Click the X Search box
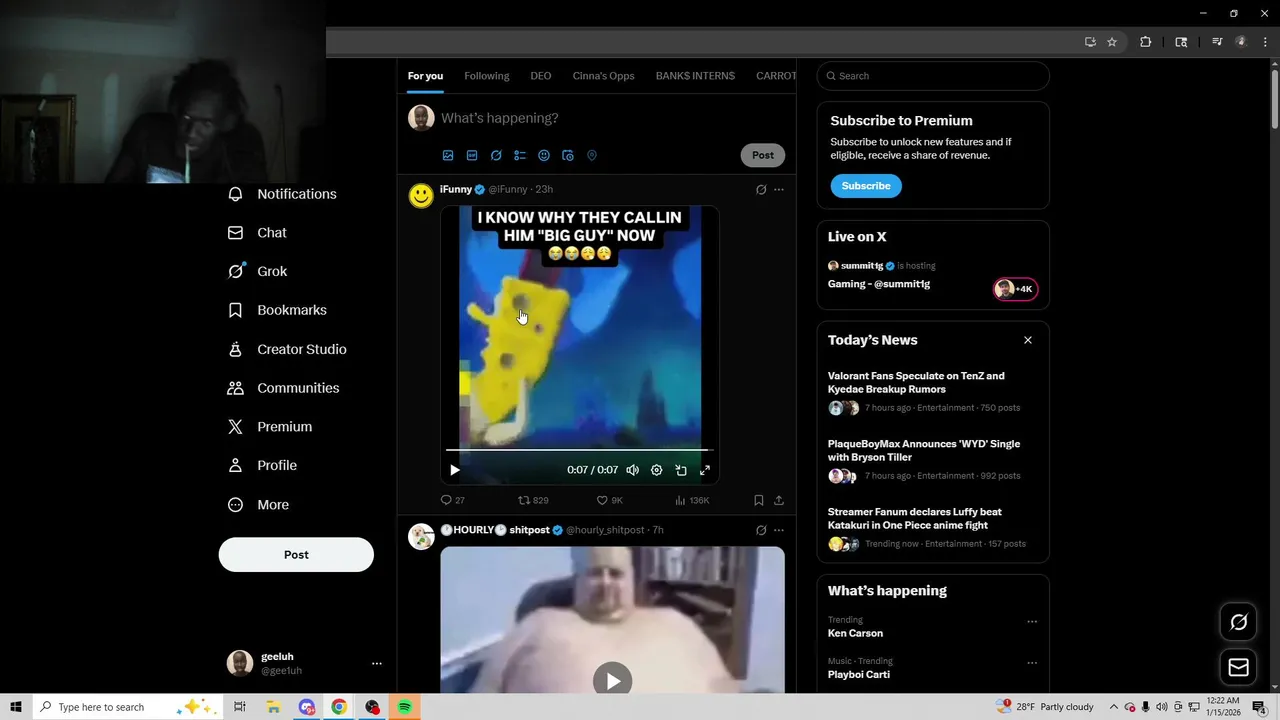Image resolution: width=1280 pixels, height=720 pixels. pos(933,76)
